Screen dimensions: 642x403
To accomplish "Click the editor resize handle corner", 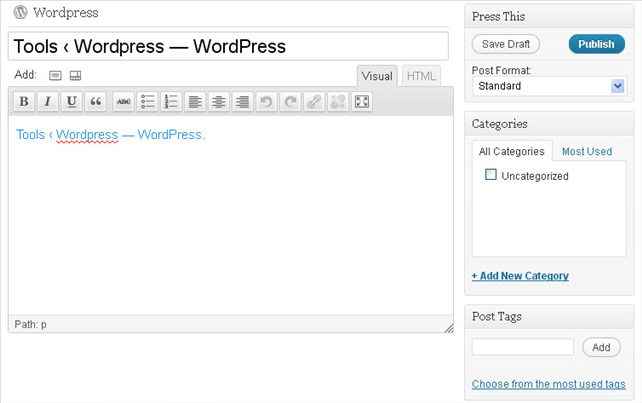I will point(449,328).
